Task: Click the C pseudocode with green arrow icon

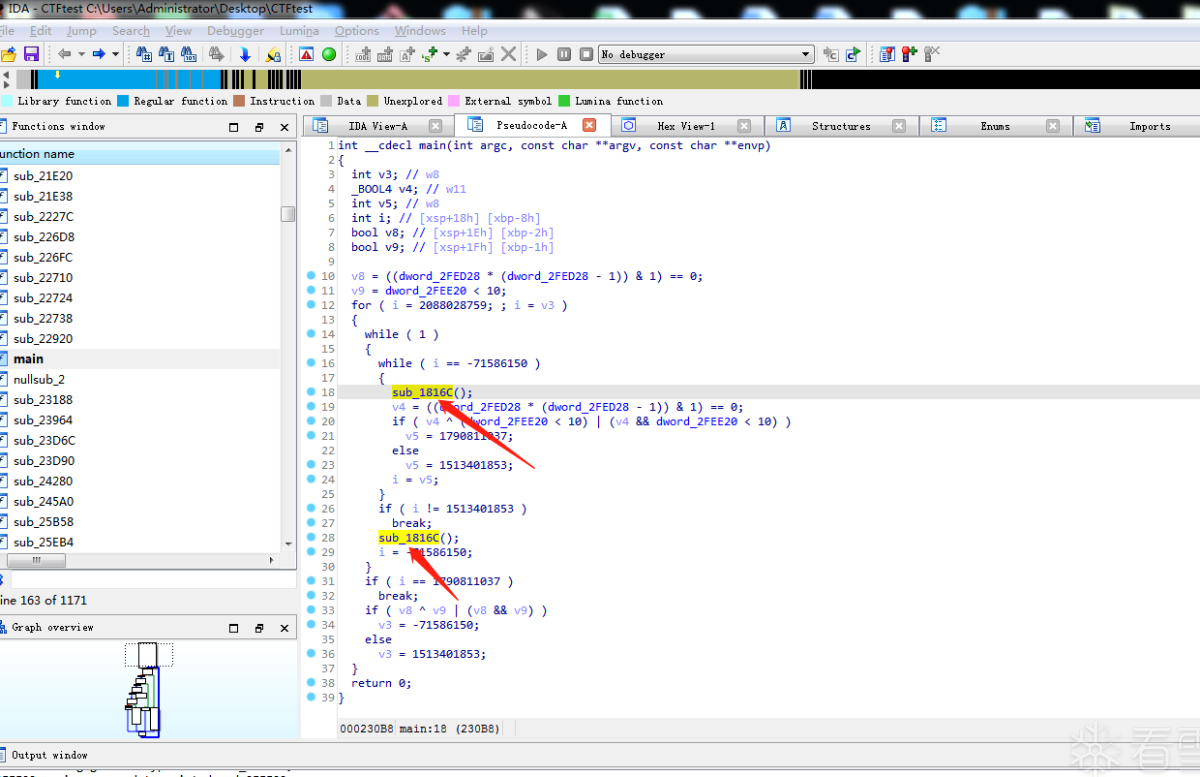Action: pos(853,54)
